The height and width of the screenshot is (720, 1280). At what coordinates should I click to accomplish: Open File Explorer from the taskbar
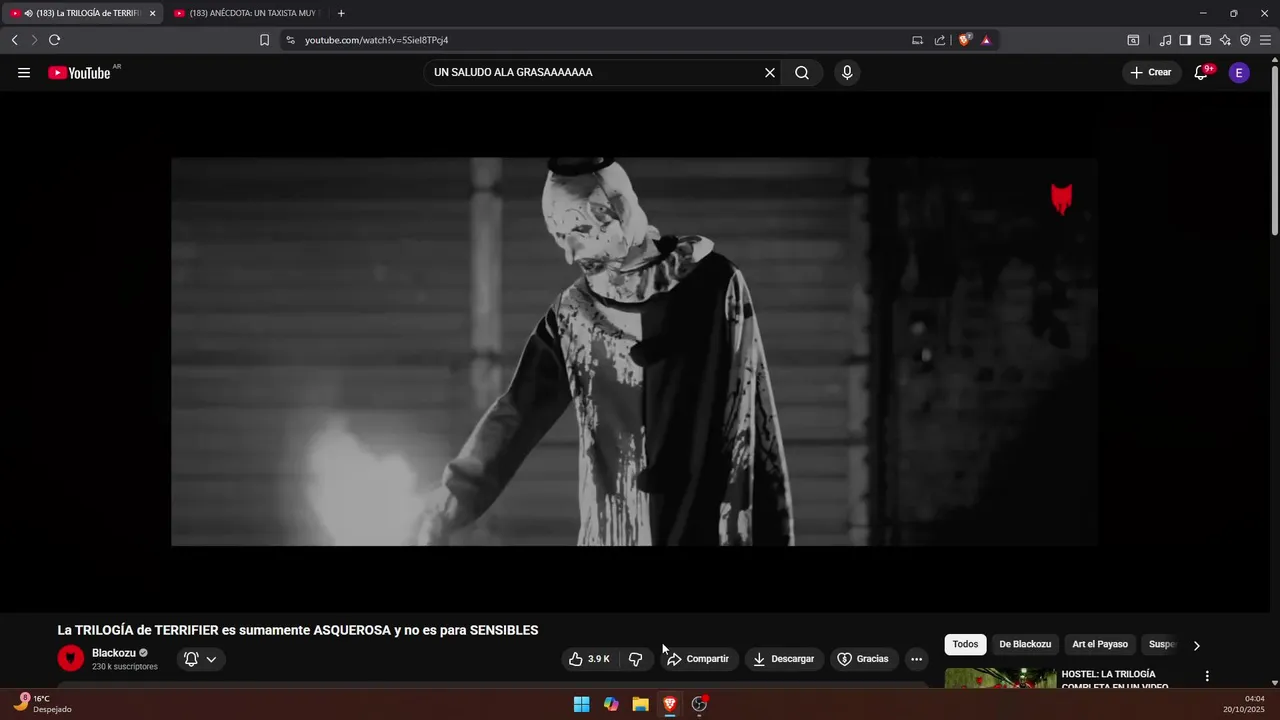point(640,704)
